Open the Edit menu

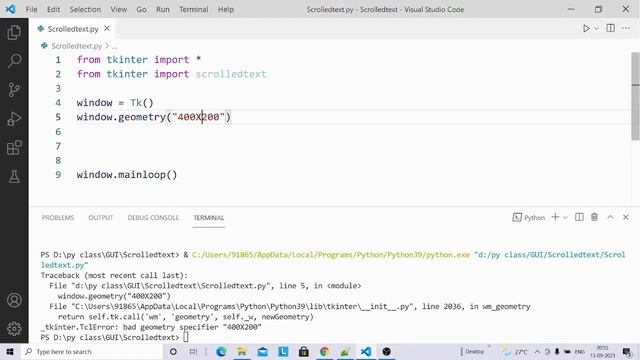(x=53, y=9)
